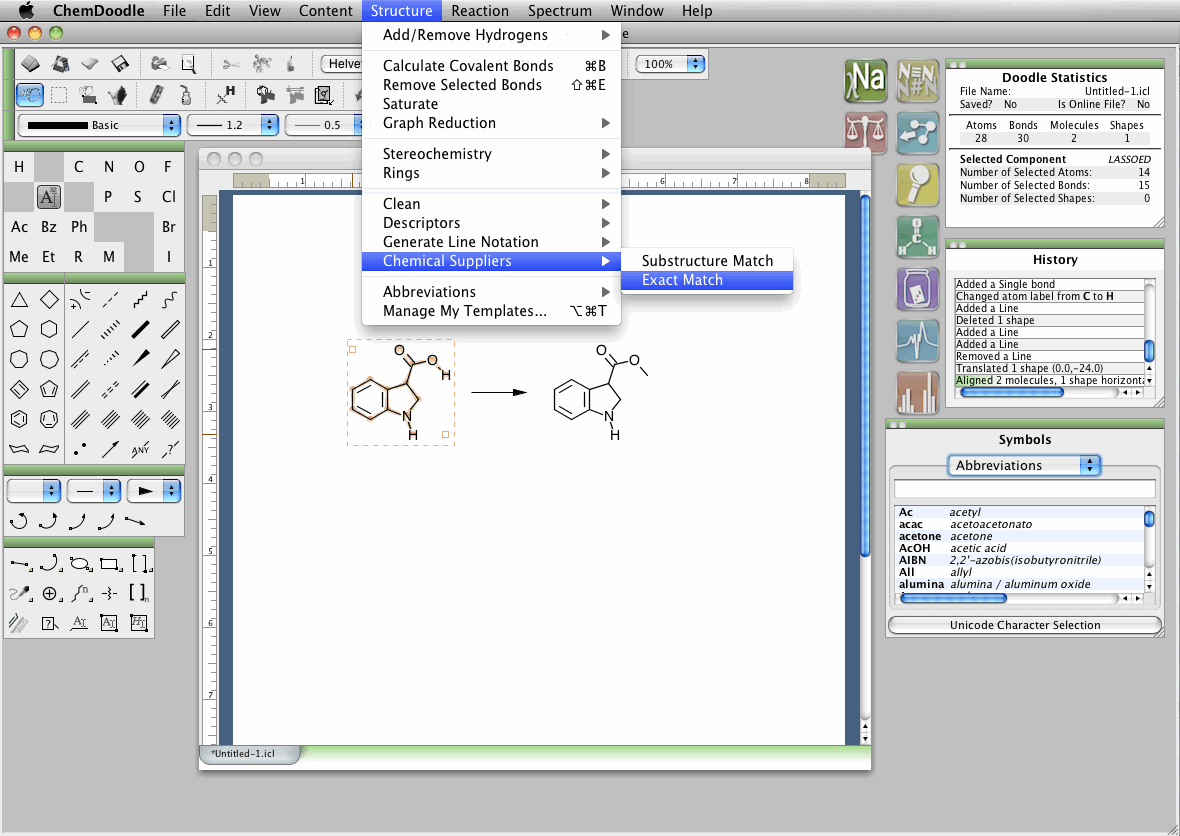1180x836 pixels.
Task: Click Exact Match in submenu
Action: point(682,280)
